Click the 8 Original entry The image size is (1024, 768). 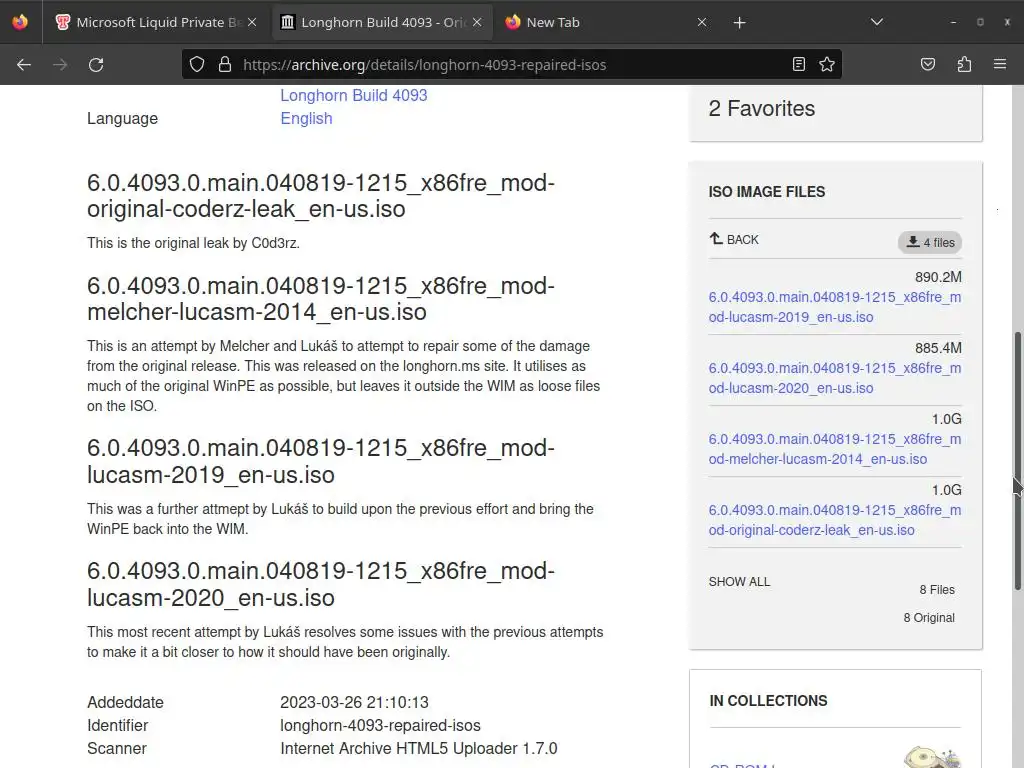(929, 618)
